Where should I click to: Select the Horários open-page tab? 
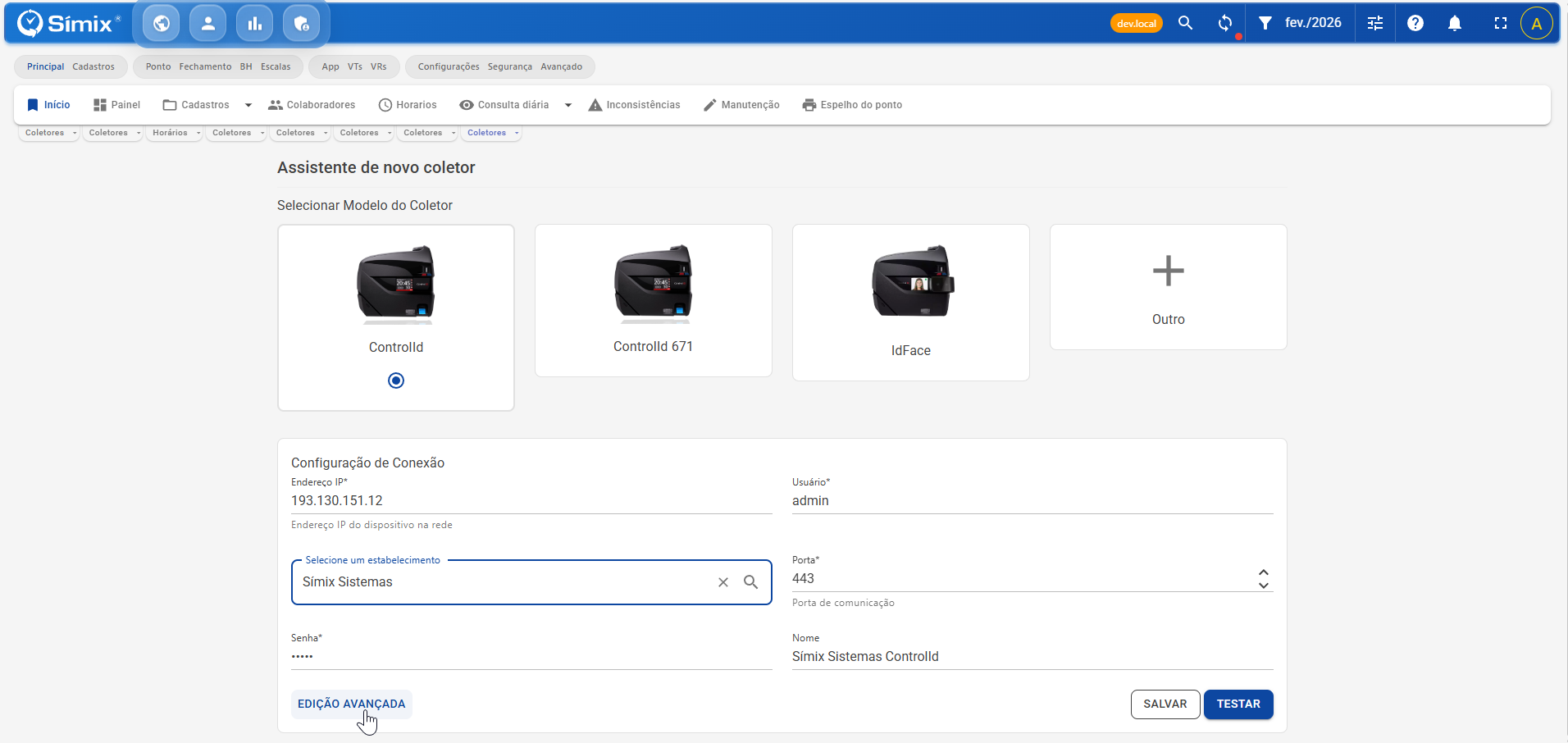point(170,133)
